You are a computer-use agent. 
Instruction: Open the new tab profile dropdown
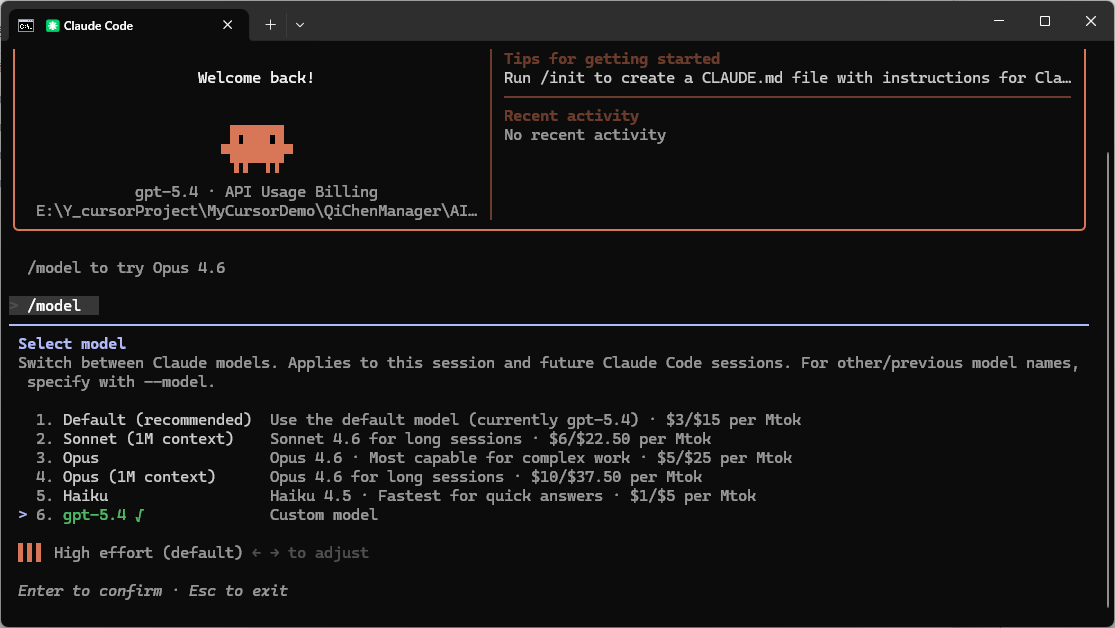coord(300,25)
